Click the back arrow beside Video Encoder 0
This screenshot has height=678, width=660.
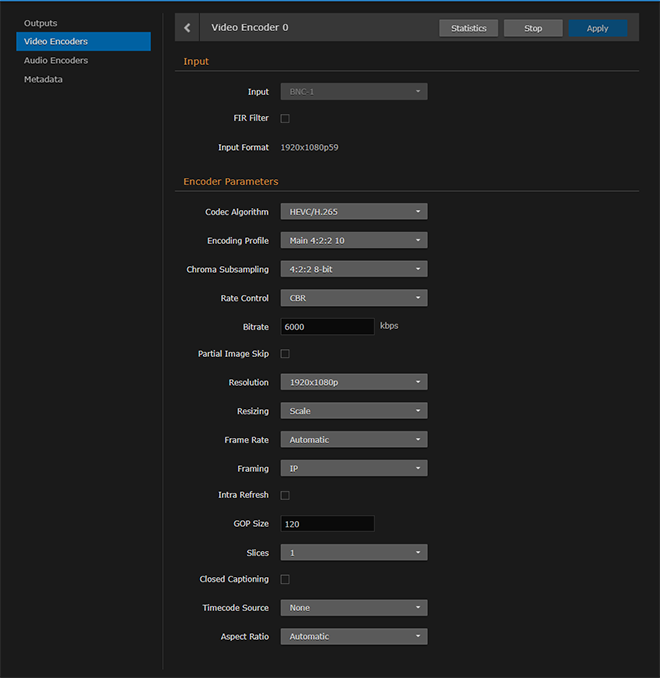coord(187,28)
